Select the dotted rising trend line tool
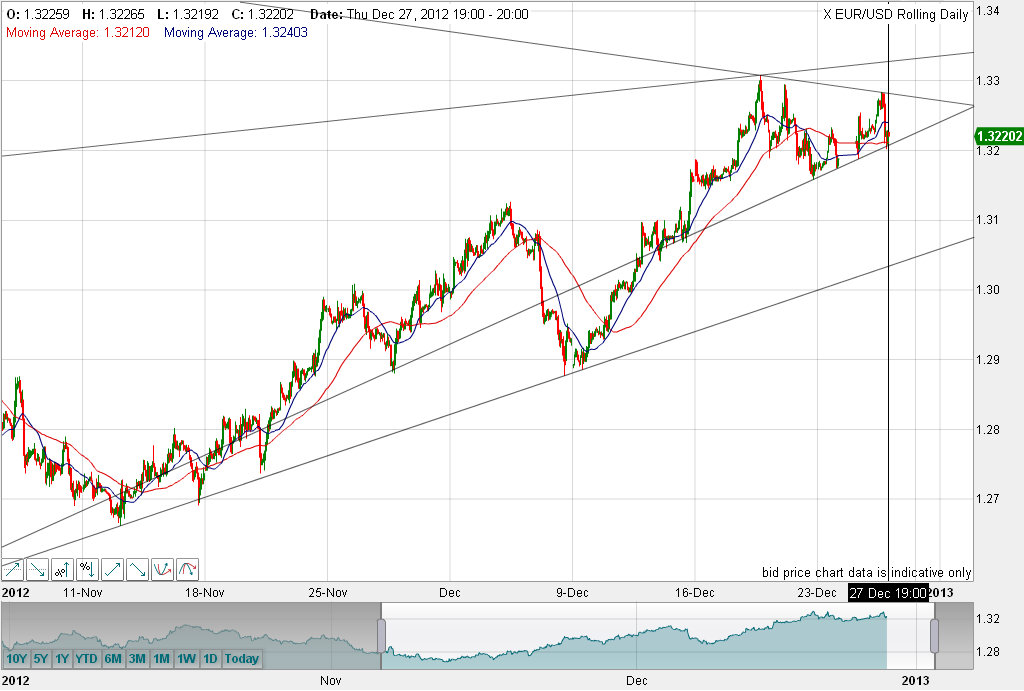Screen dimensions: 1024x691 coord(12,570)
